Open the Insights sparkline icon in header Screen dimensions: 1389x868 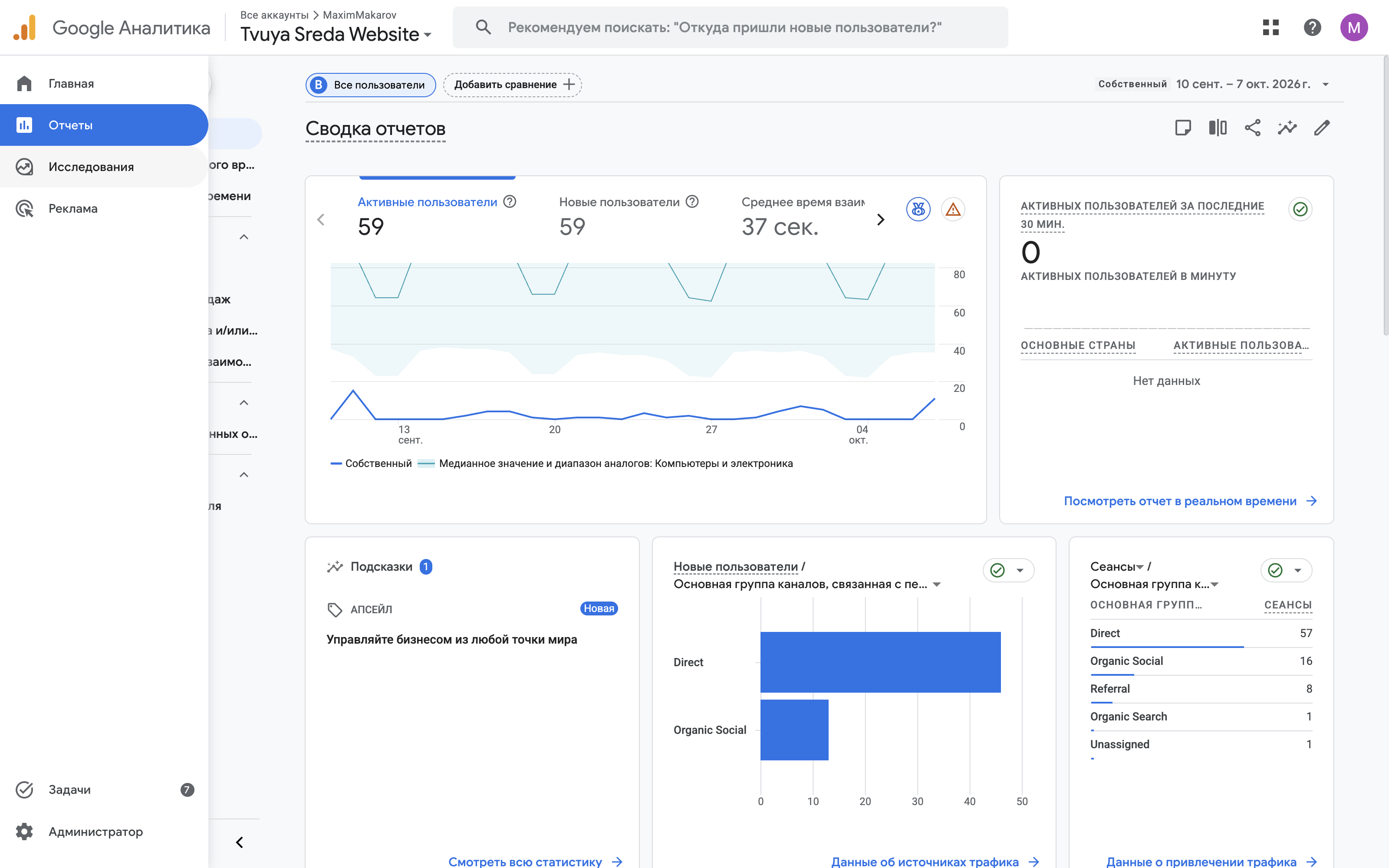click(x=1287, y=128)
